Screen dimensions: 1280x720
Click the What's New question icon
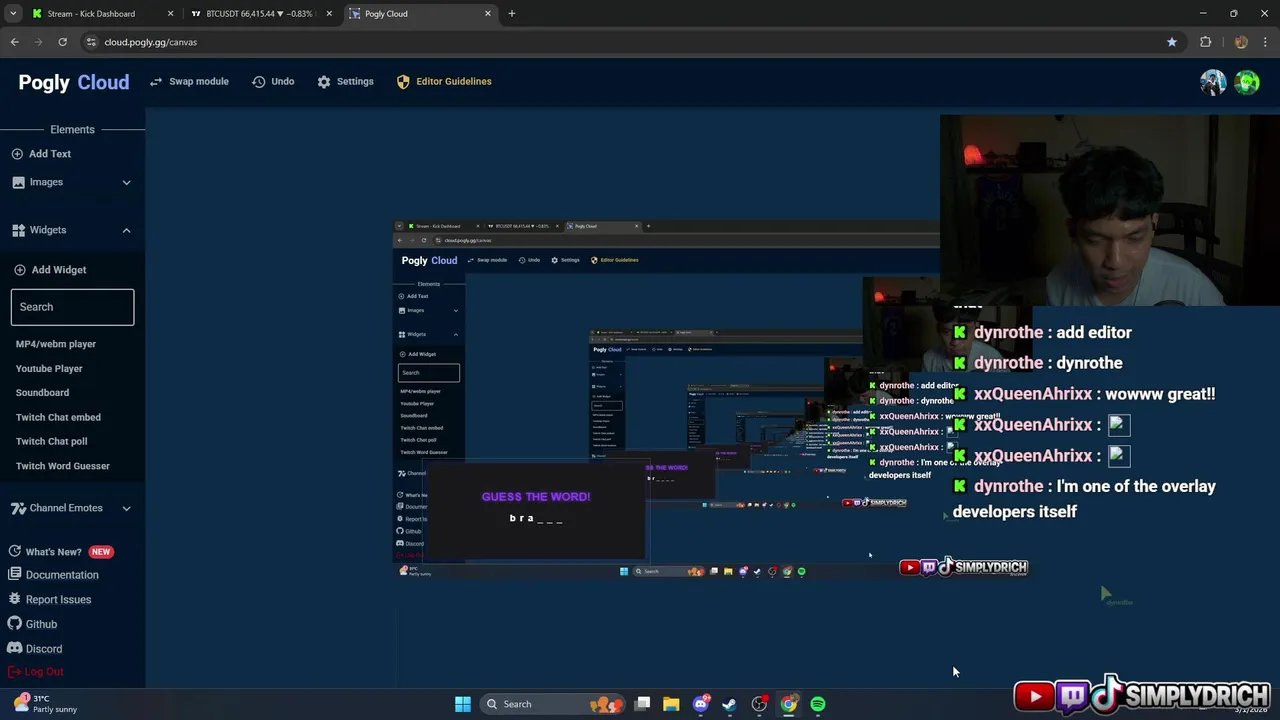click(15, 551)
